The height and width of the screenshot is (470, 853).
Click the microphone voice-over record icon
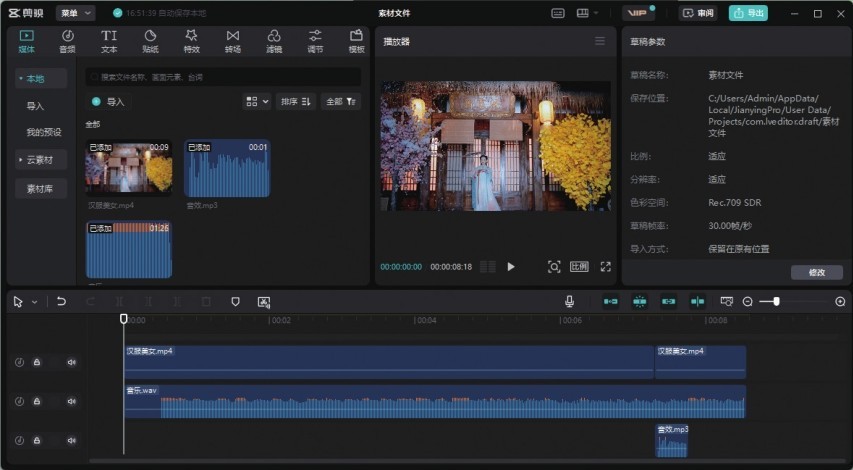(569, 301)
